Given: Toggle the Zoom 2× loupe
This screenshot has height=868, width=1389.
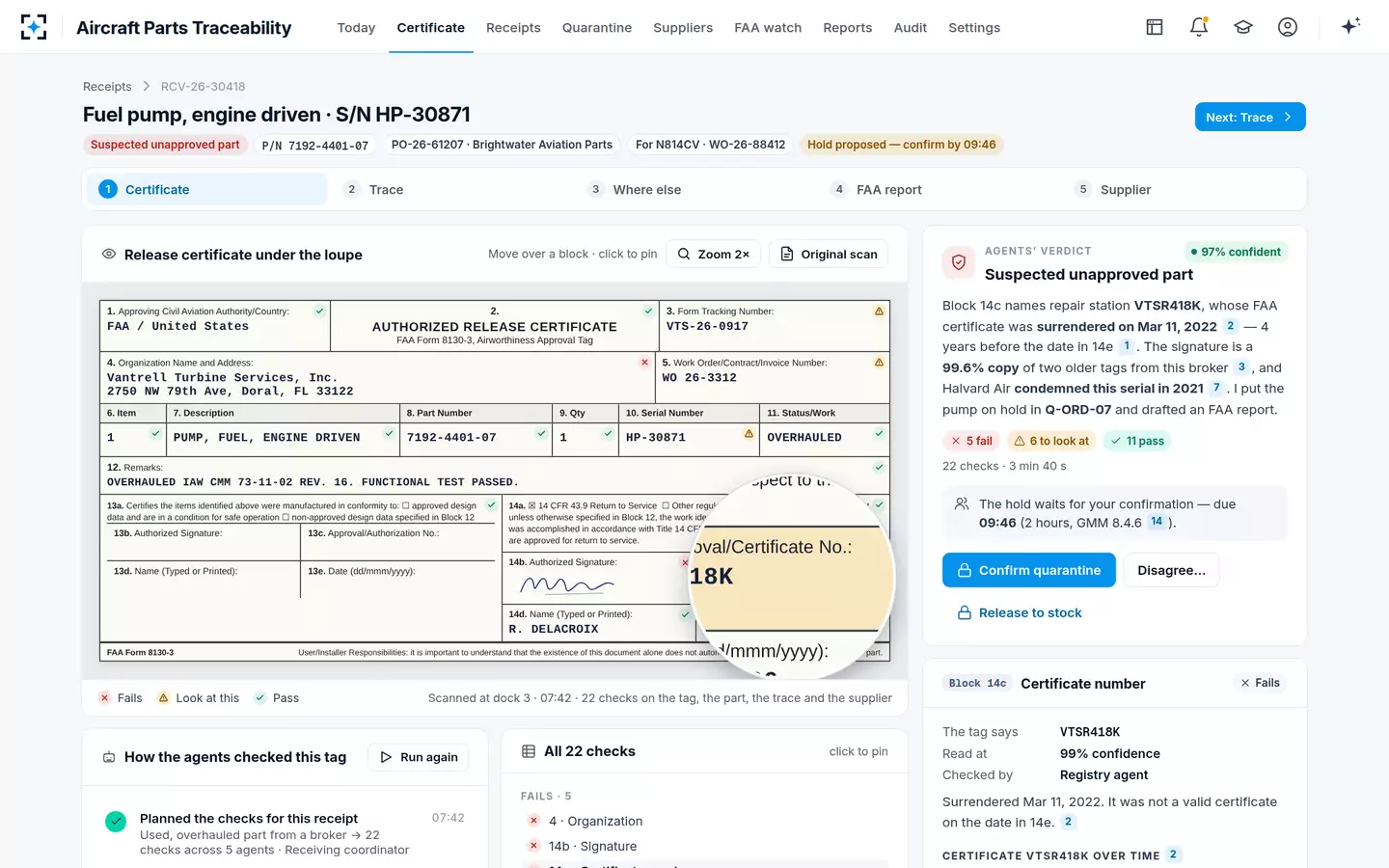Looking at the screenshot, I should pos(714,255).
